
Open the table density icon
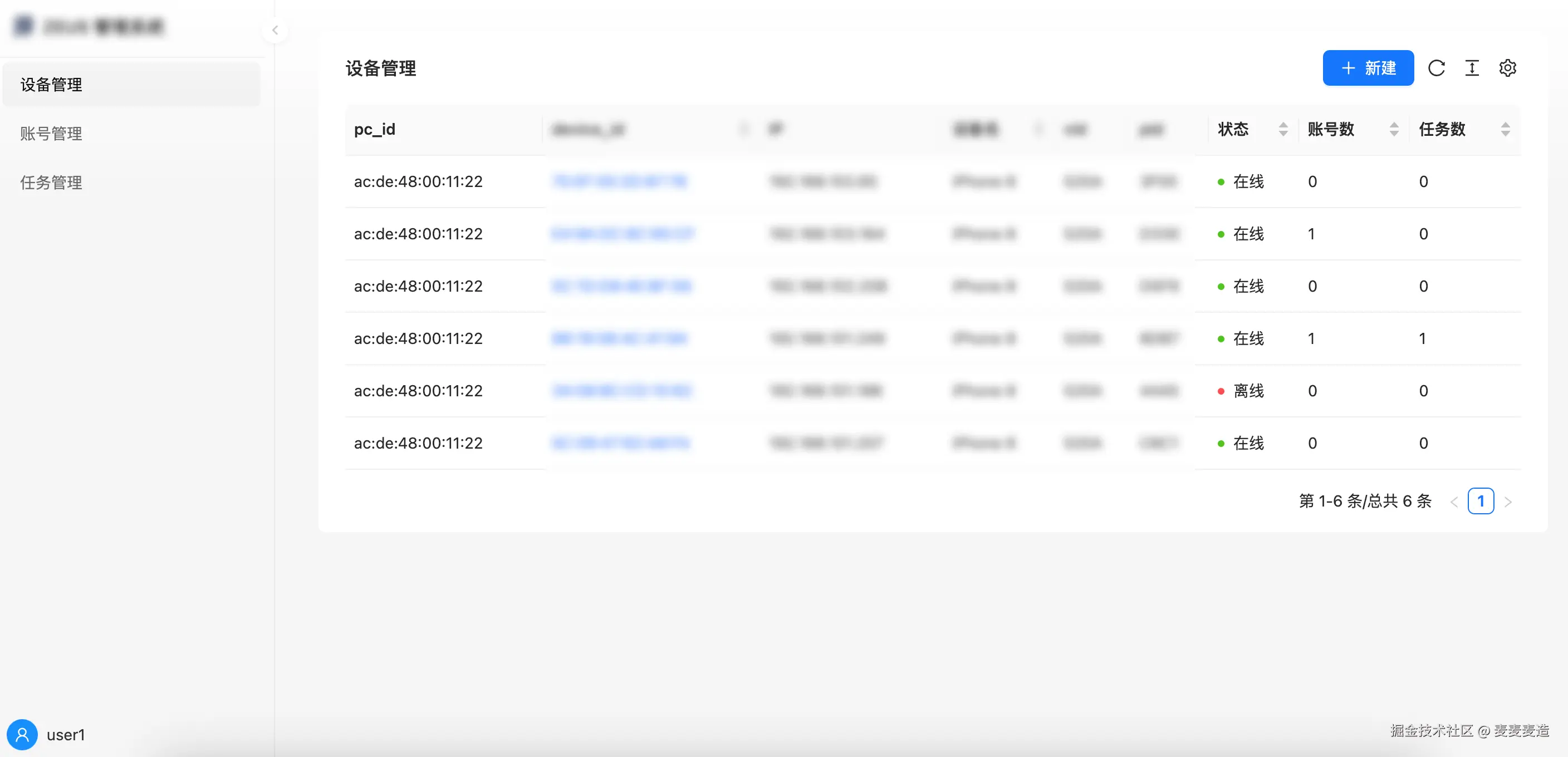(1472, 68)
